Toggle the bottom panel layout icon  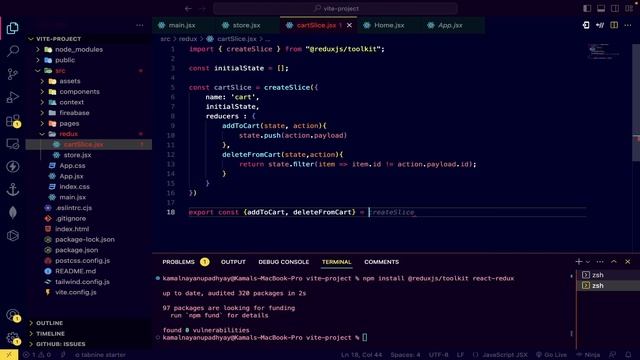[601, 9]
